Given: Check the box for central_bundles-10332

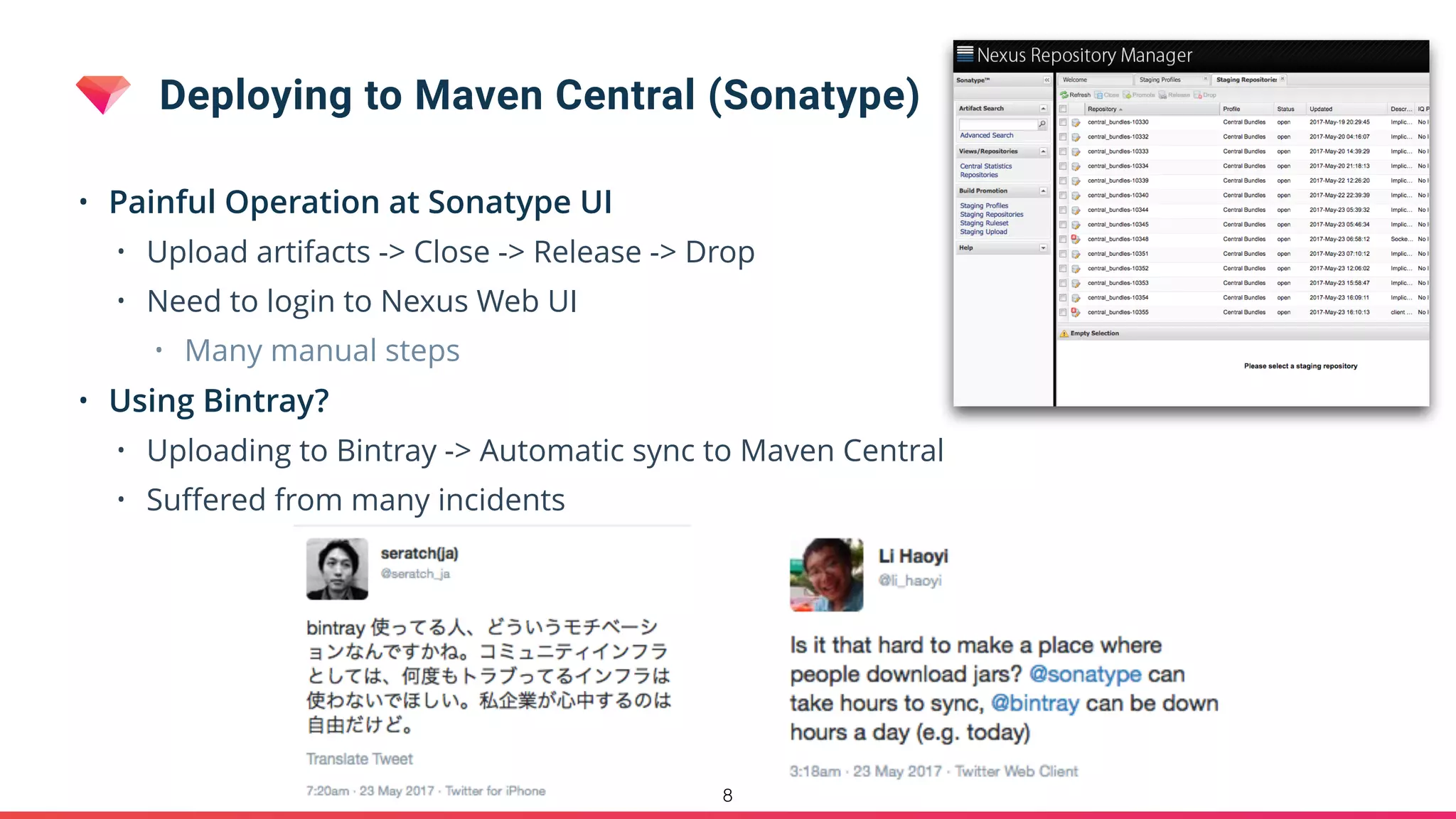Looking at the screenshot, I should 1063,137.
